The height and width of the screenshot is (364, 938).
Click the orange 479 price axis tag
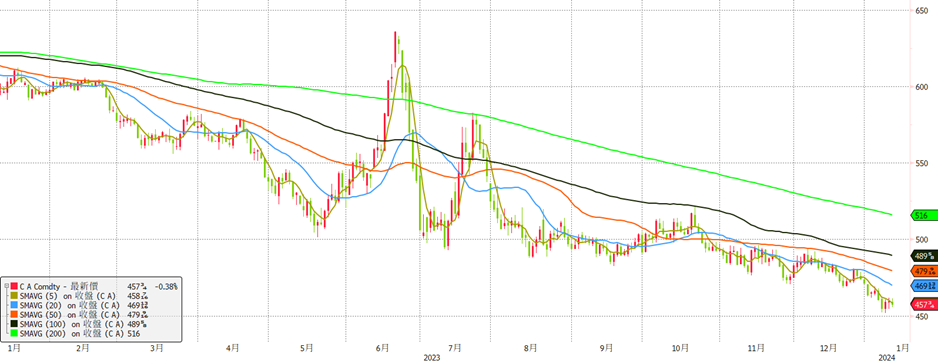pos(922,271)
